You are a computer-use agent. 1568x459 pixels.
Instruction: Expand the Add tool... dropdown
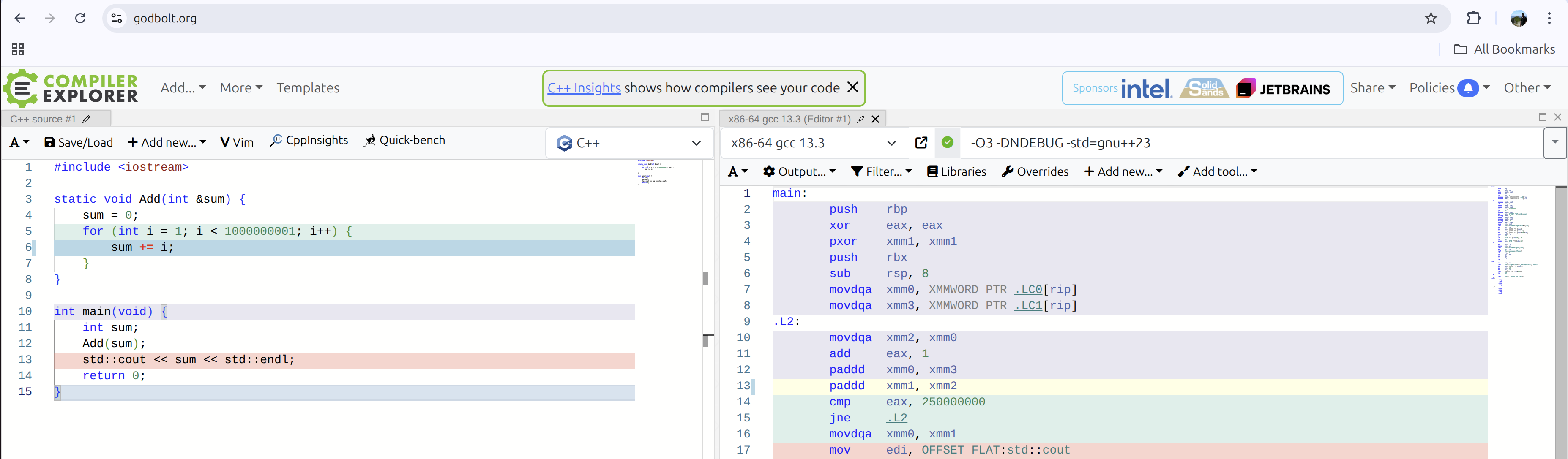[1217, 171]
